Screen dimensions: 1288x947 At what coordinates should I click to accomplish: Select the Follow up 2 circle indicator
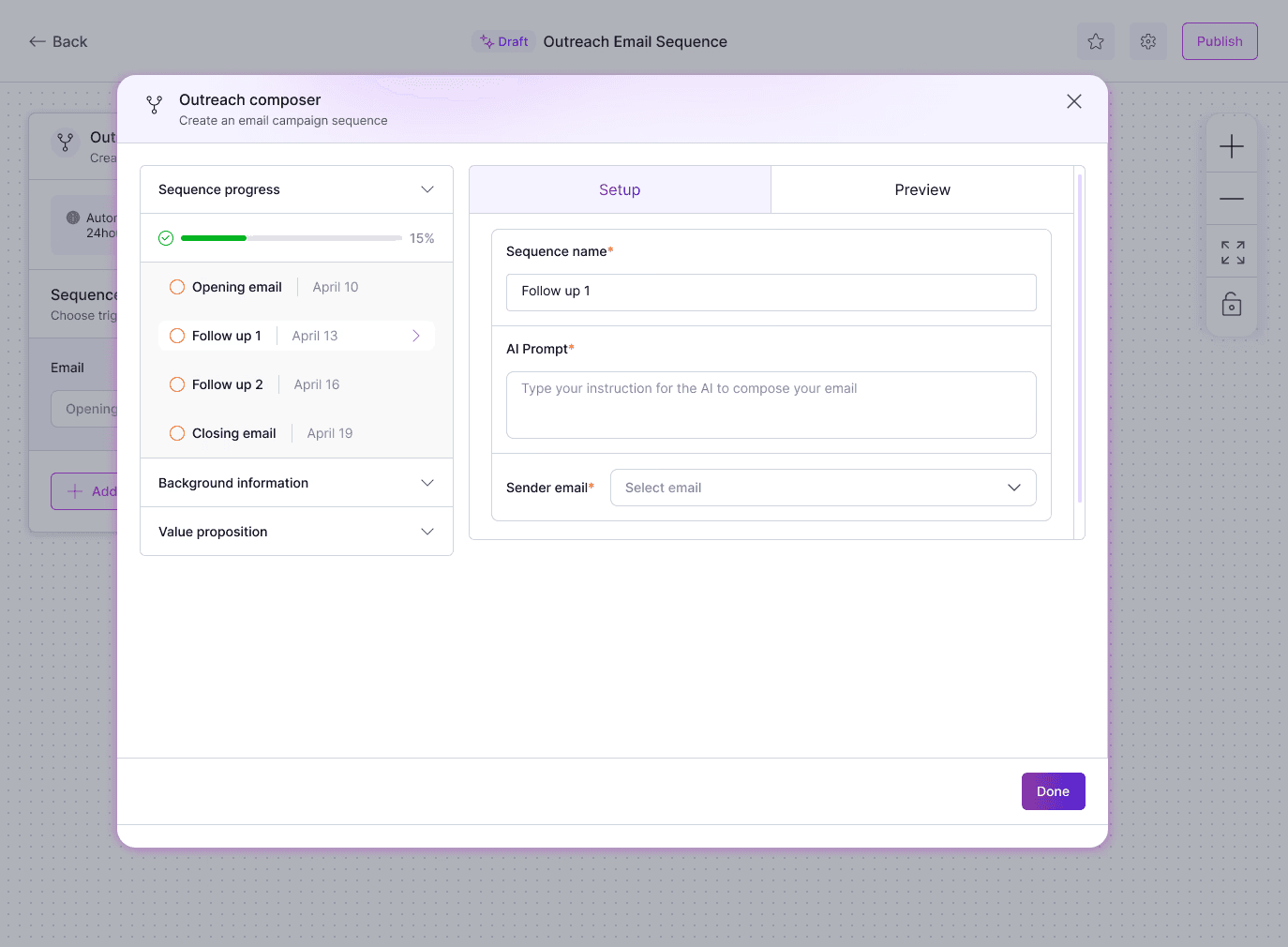(177, 384)
